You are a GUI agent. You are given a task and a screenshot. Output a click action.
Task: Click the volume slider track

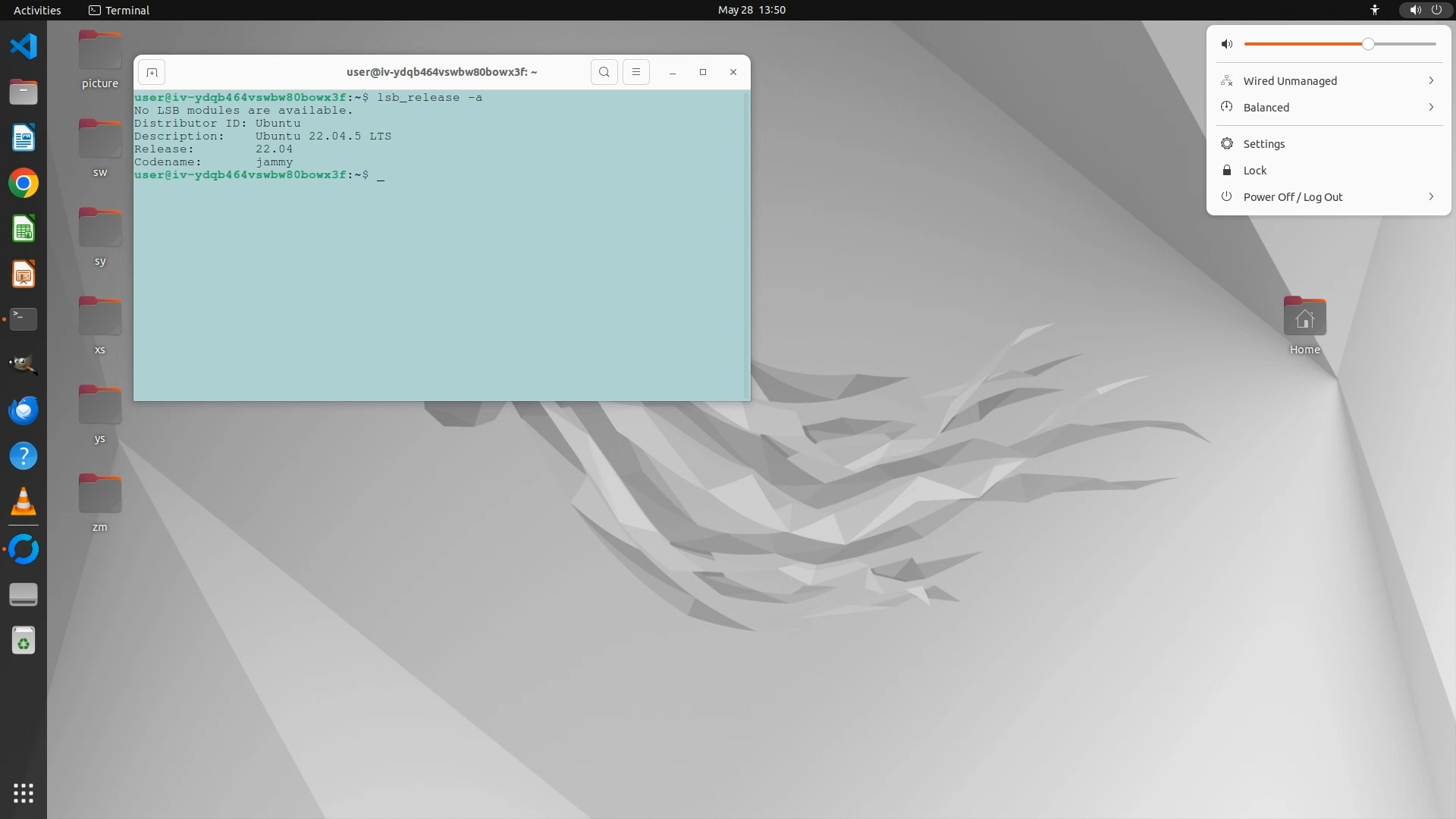click(x=1304, y=44)
